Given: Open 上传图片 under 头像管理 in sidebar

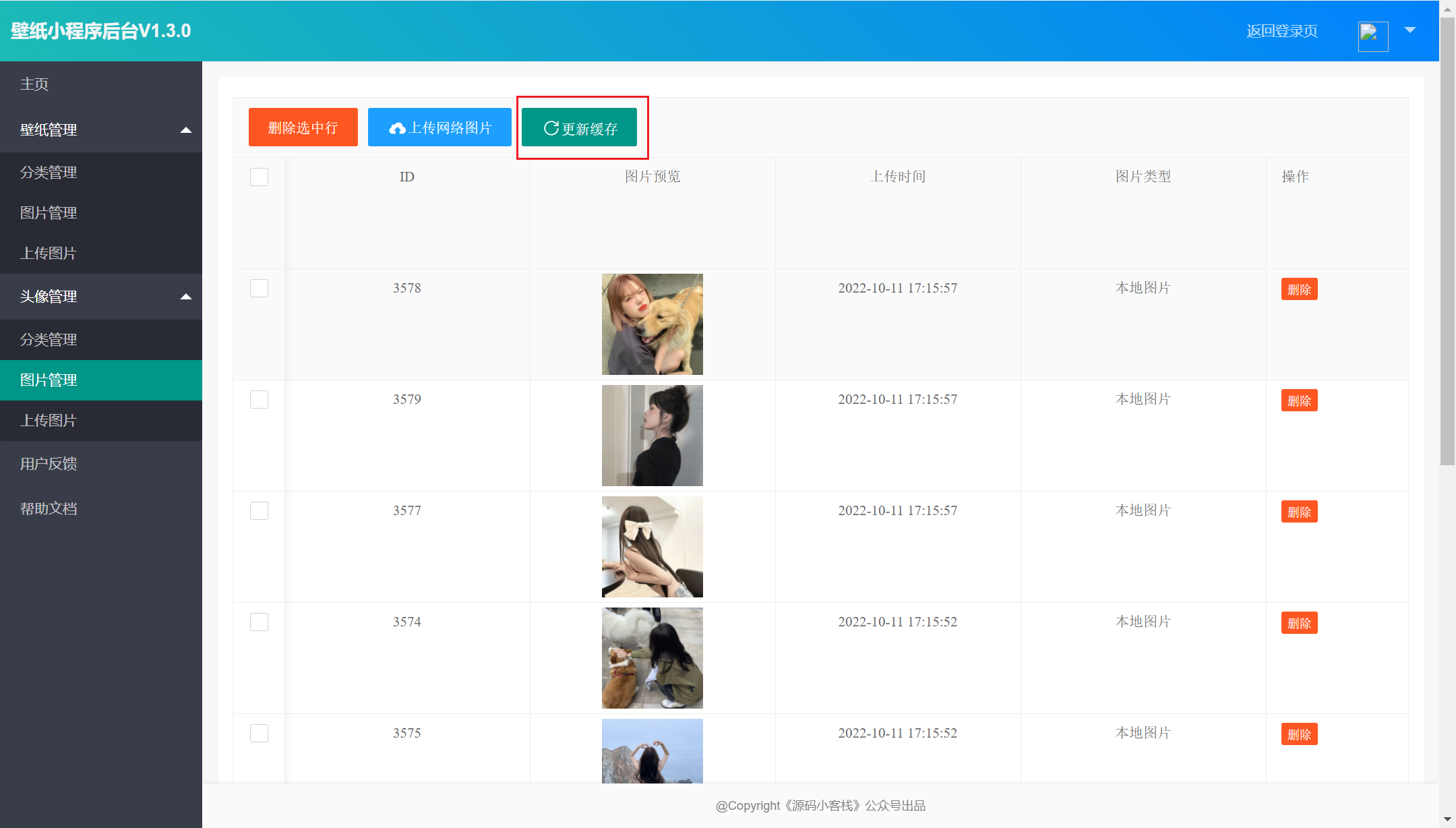Looking at the screenshot, I should 47,421.
